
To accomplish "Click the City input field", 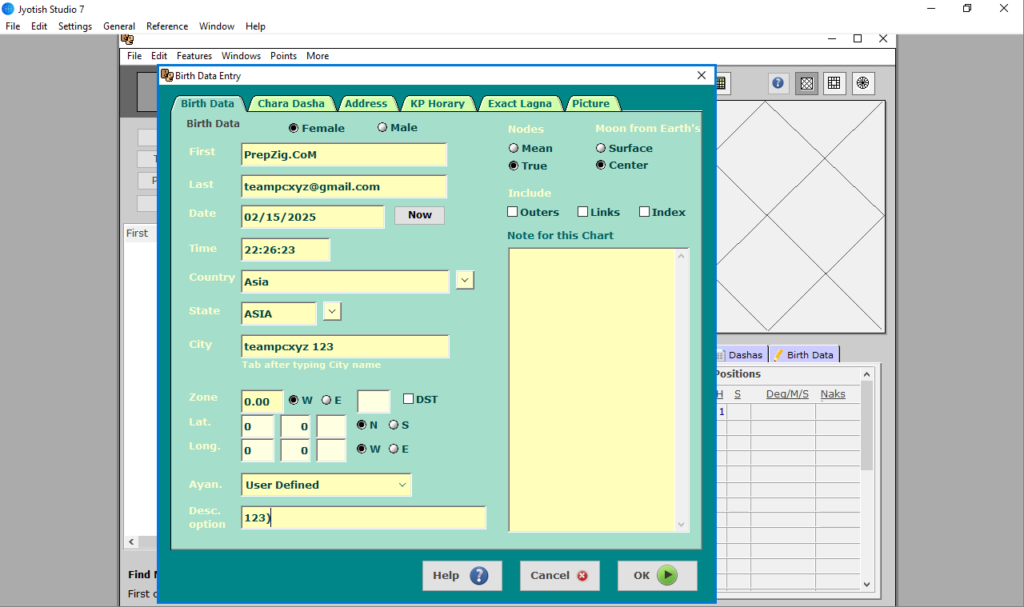I will (x=345, y=346).
